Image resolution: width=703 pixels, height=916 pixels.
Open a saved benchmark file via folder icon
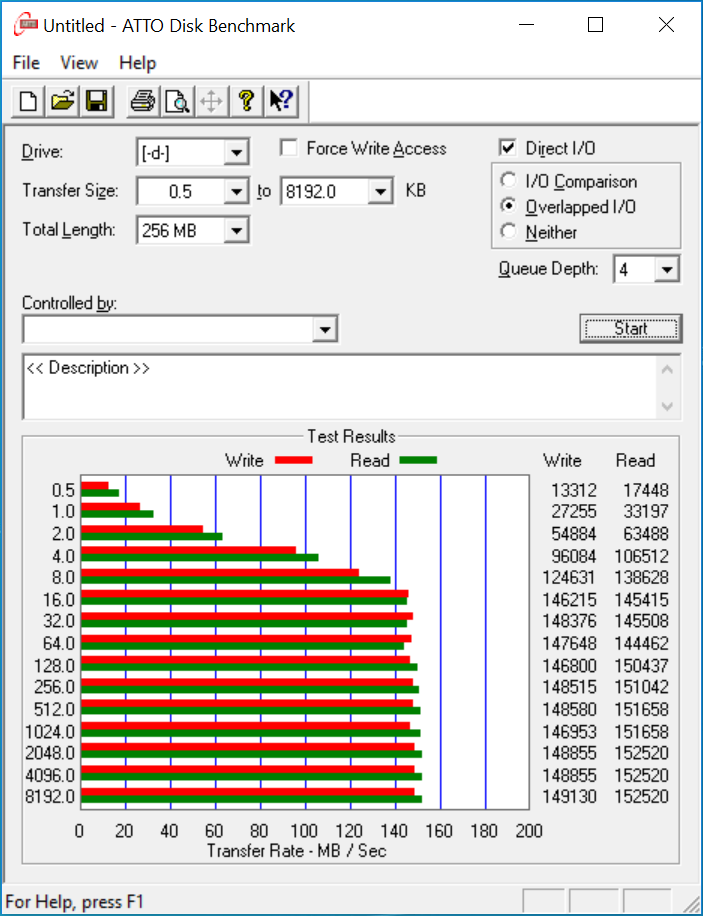63,102
